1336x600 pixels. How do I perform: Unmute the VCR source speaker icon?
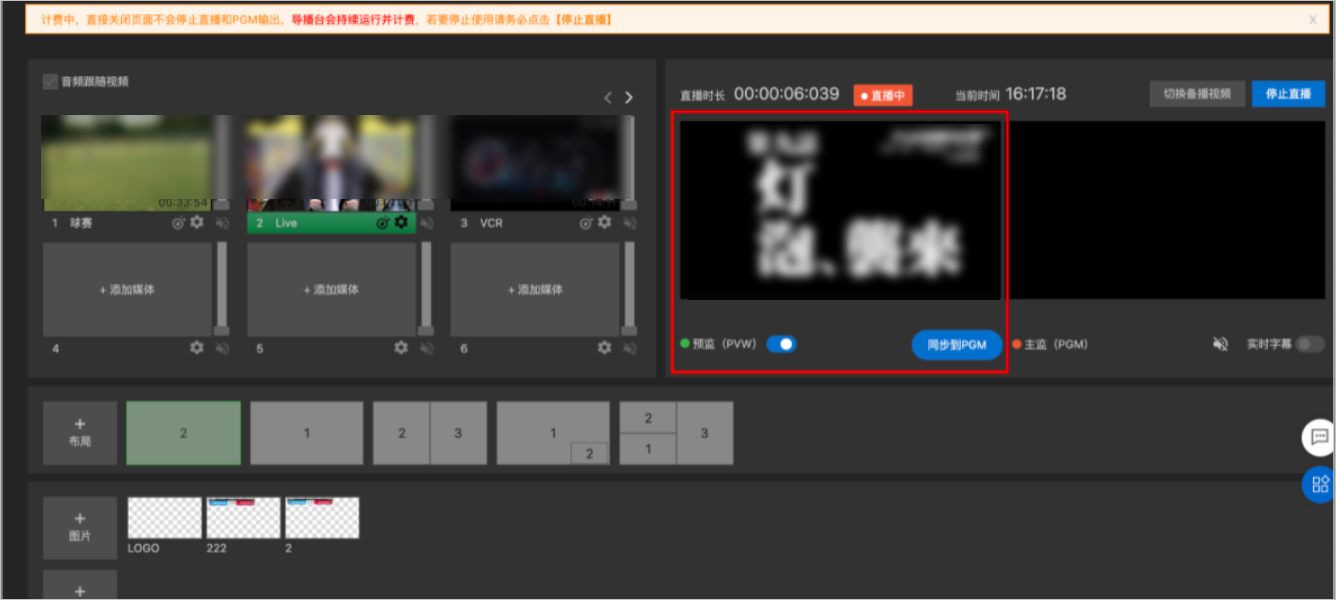point(631,223)
